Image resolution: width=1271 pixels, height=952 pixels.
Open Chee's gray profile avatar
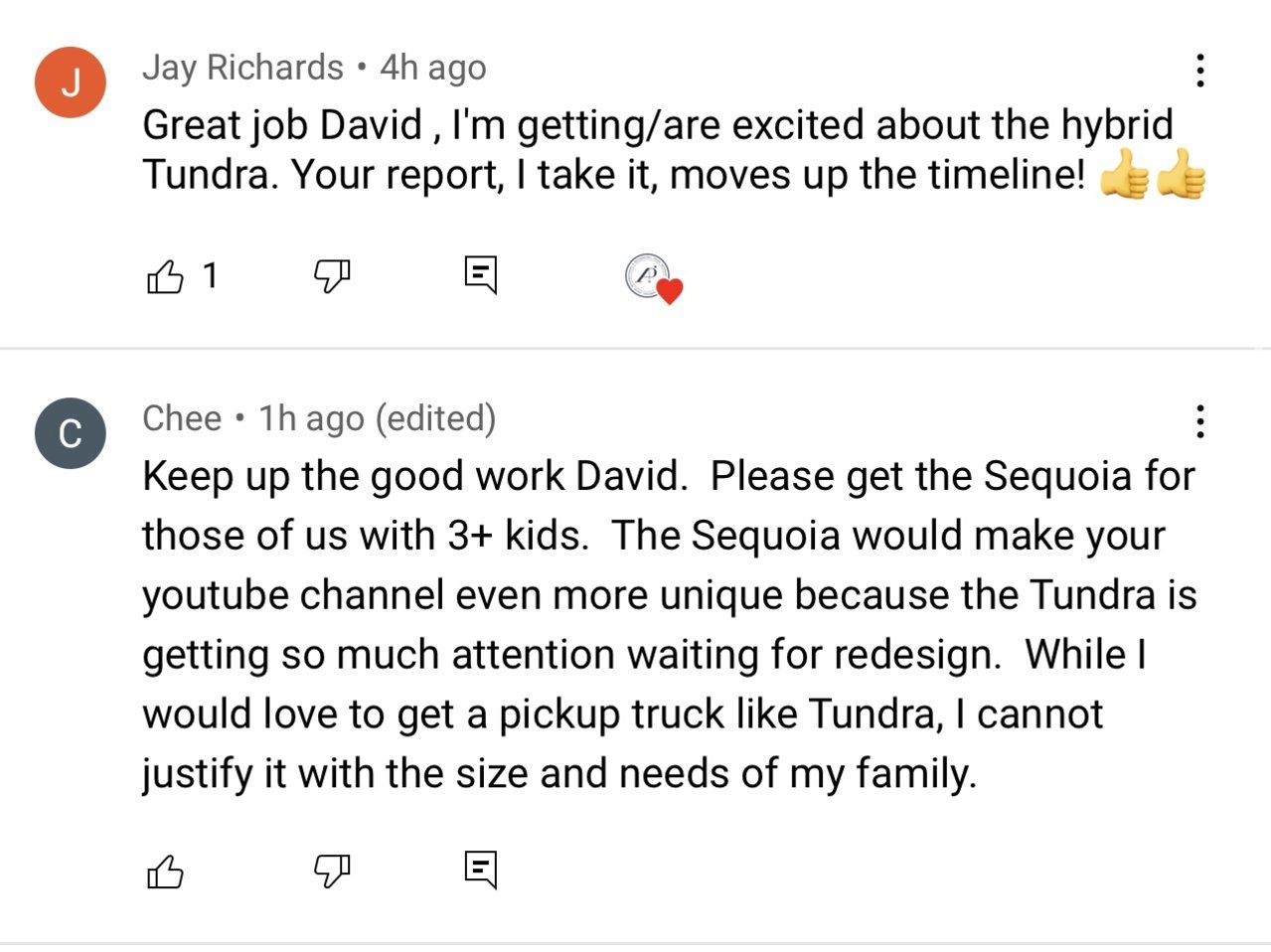pyautogui.click(x=71, y=433)
